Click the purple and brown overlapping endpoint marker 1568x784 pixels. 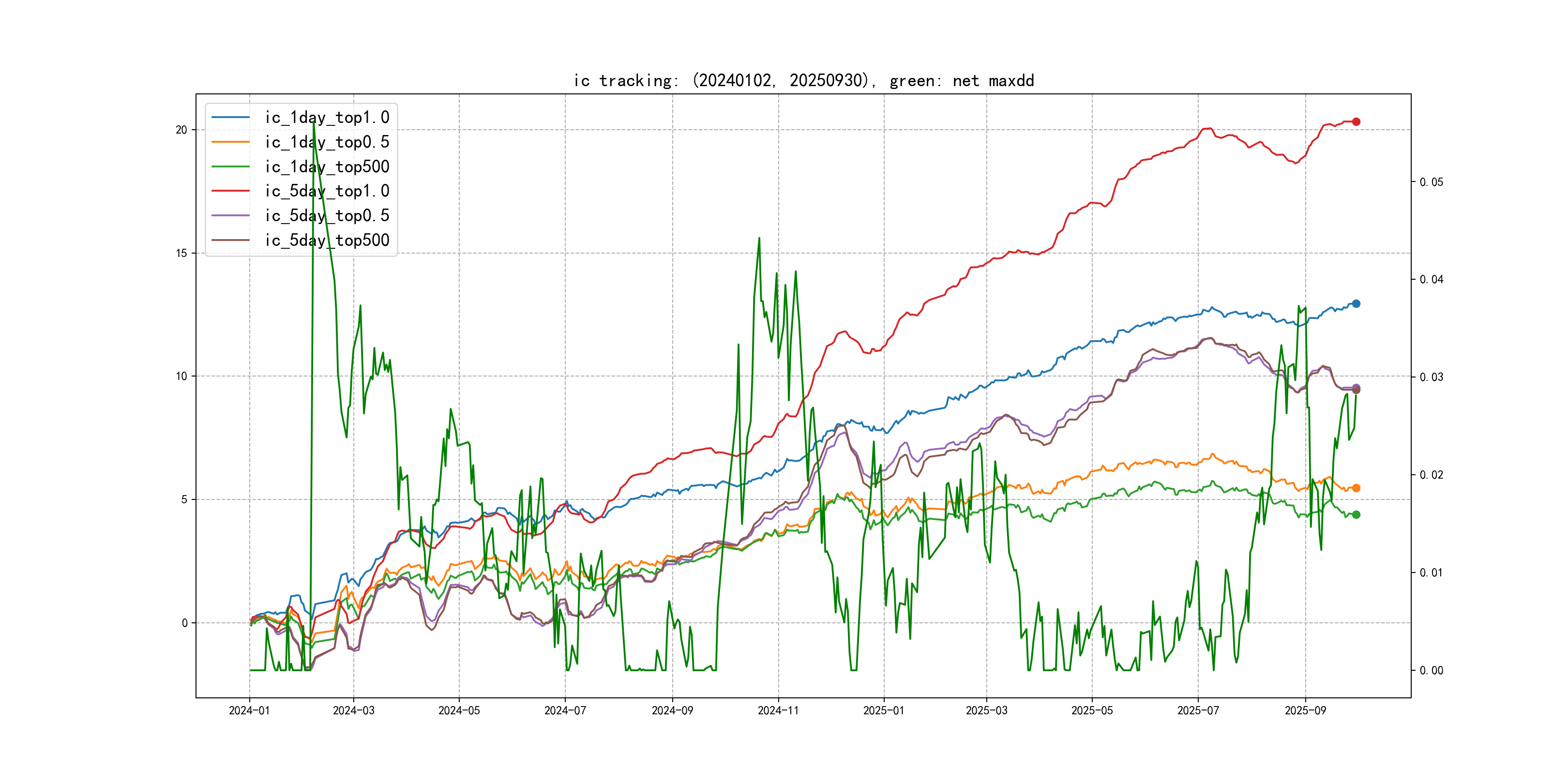[x=1356, y=388]
